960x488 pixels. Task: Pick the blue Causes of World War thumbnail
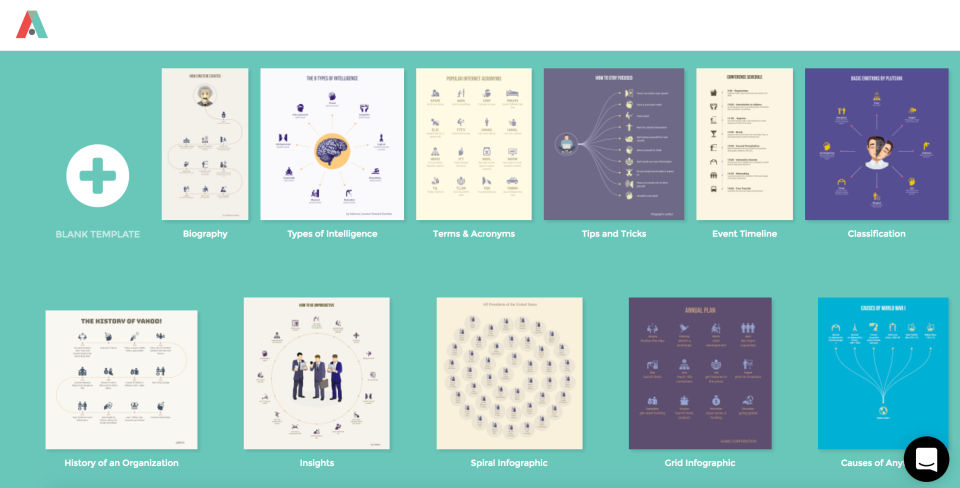(x=883, y=374)
